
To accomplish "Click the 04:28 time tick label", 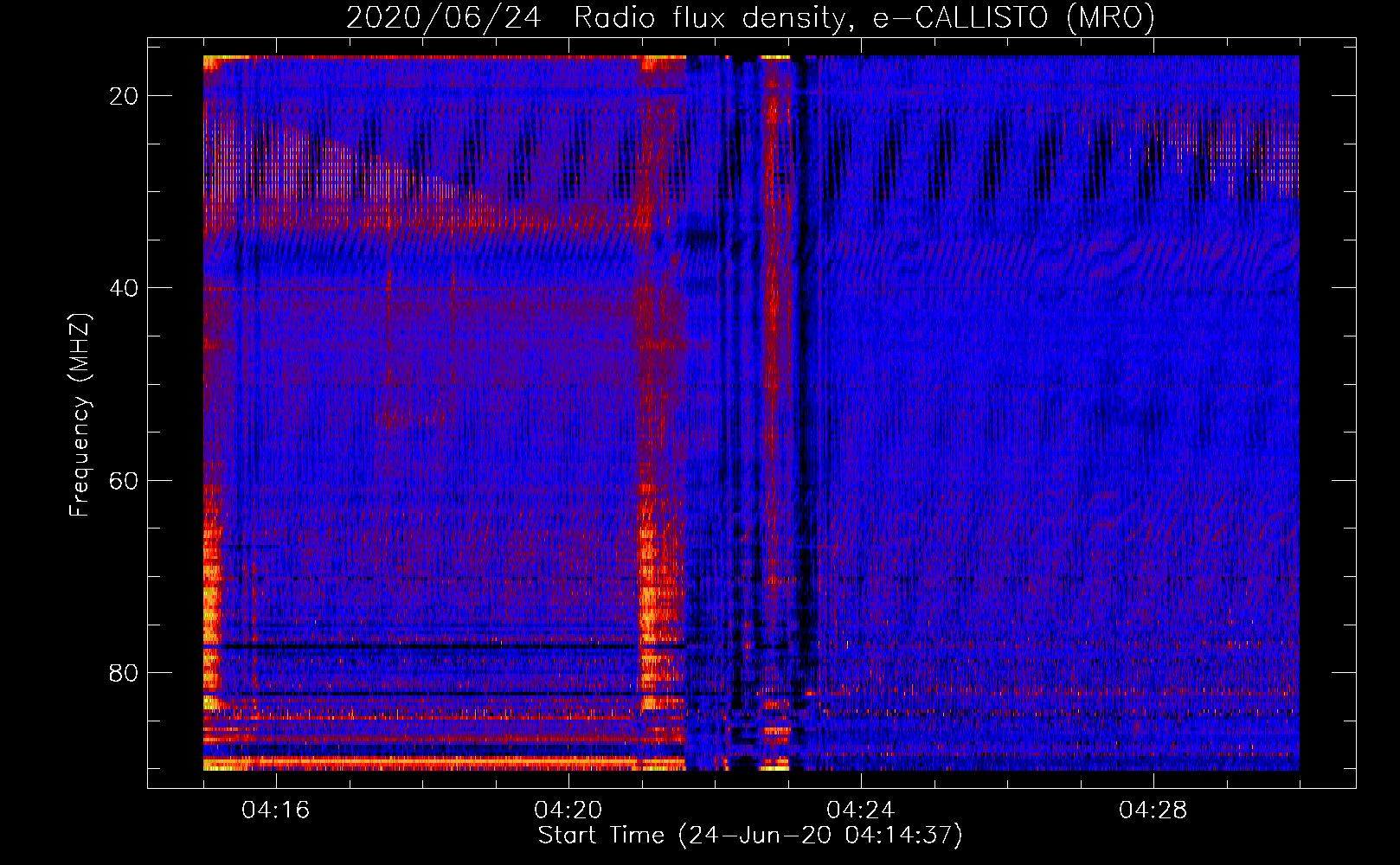I will click(1153, 811).
